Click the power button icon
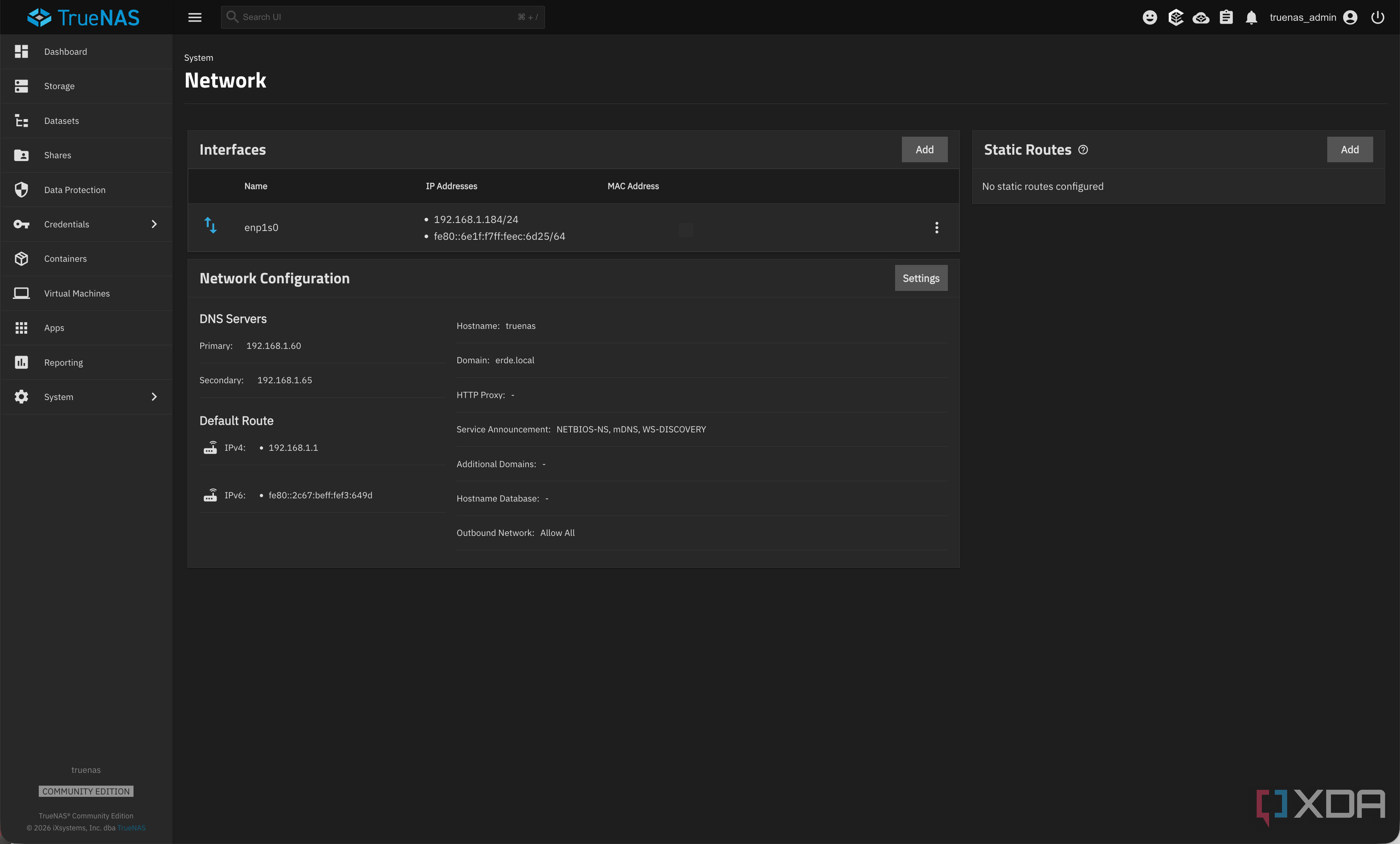This screenshot has height=844, width=1400. 1377,17
